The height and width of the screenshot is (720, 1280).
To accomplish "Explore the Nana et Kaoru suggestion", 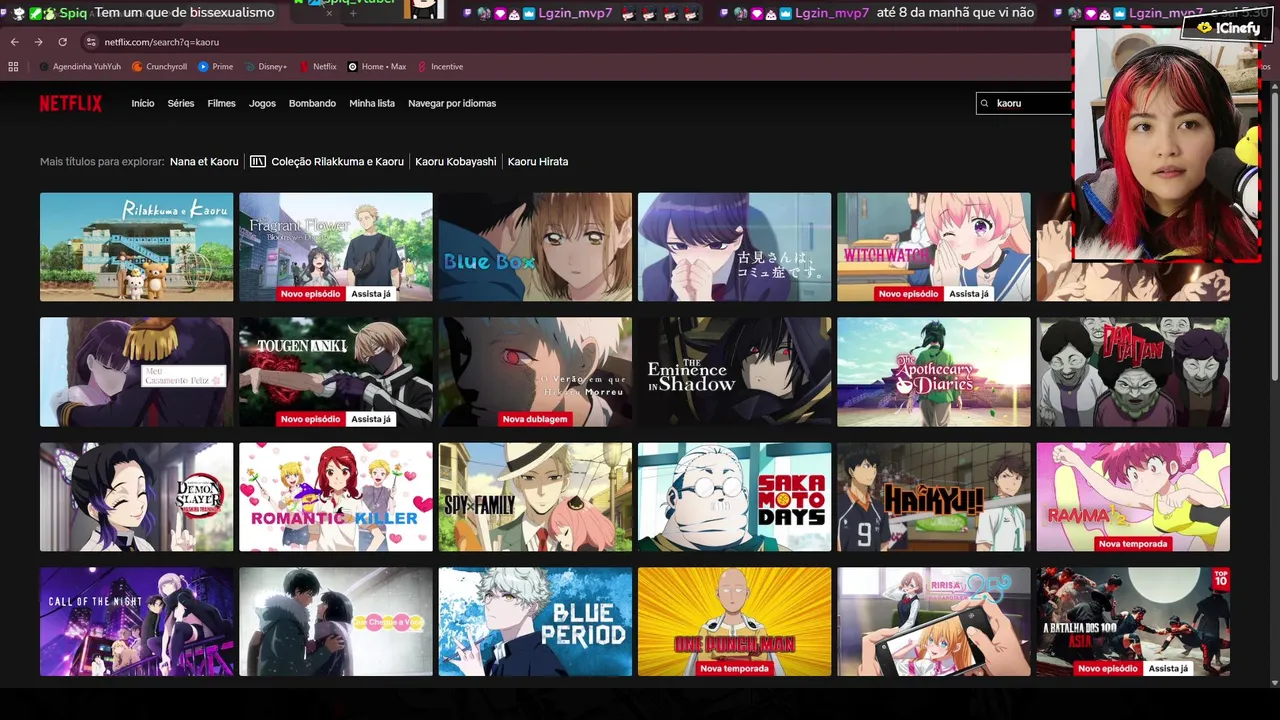I will [204, 161].
